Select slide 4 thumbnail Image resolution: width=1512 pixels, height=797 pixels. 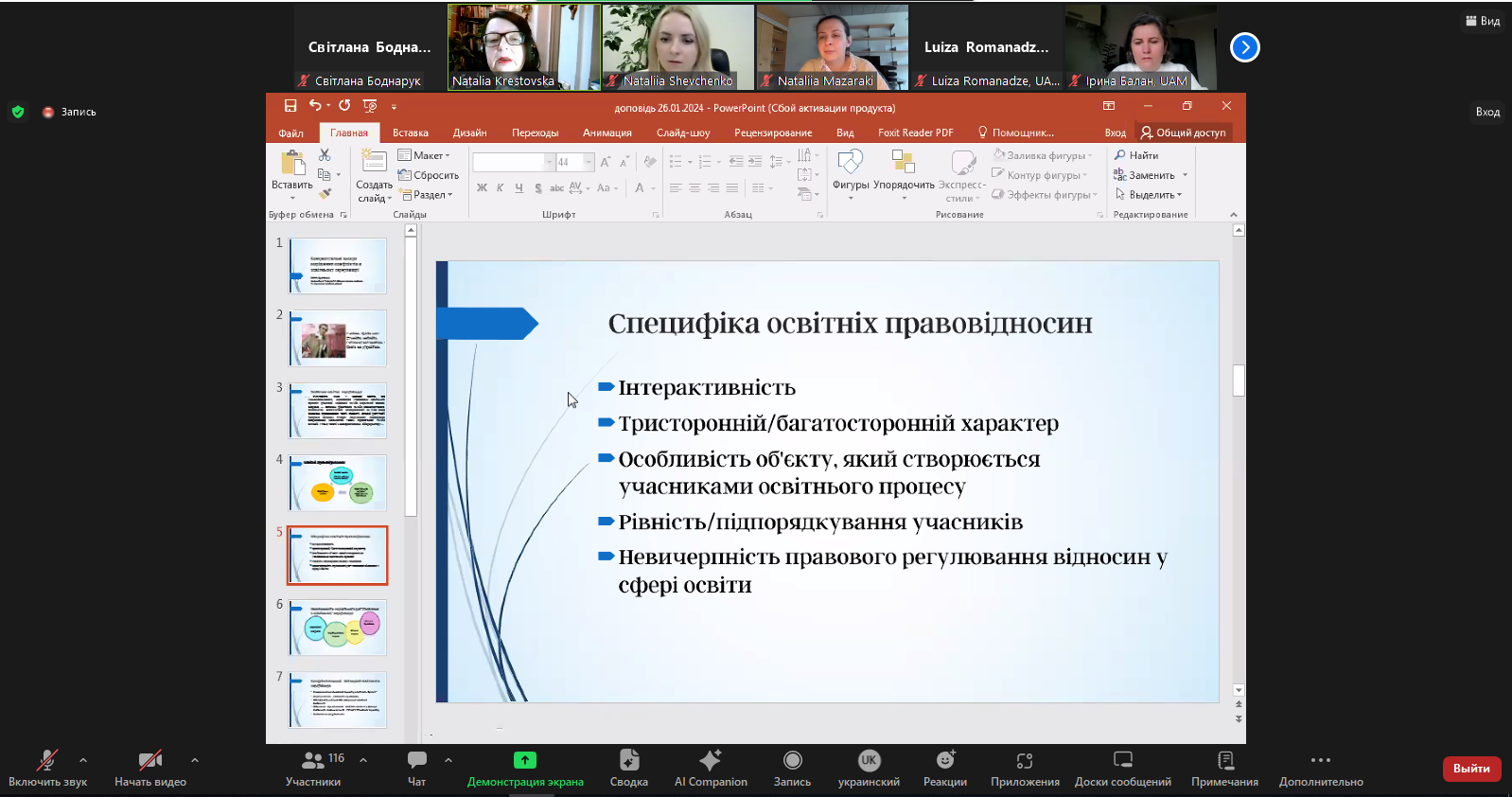pyautogui.click(x=338, y=483)
